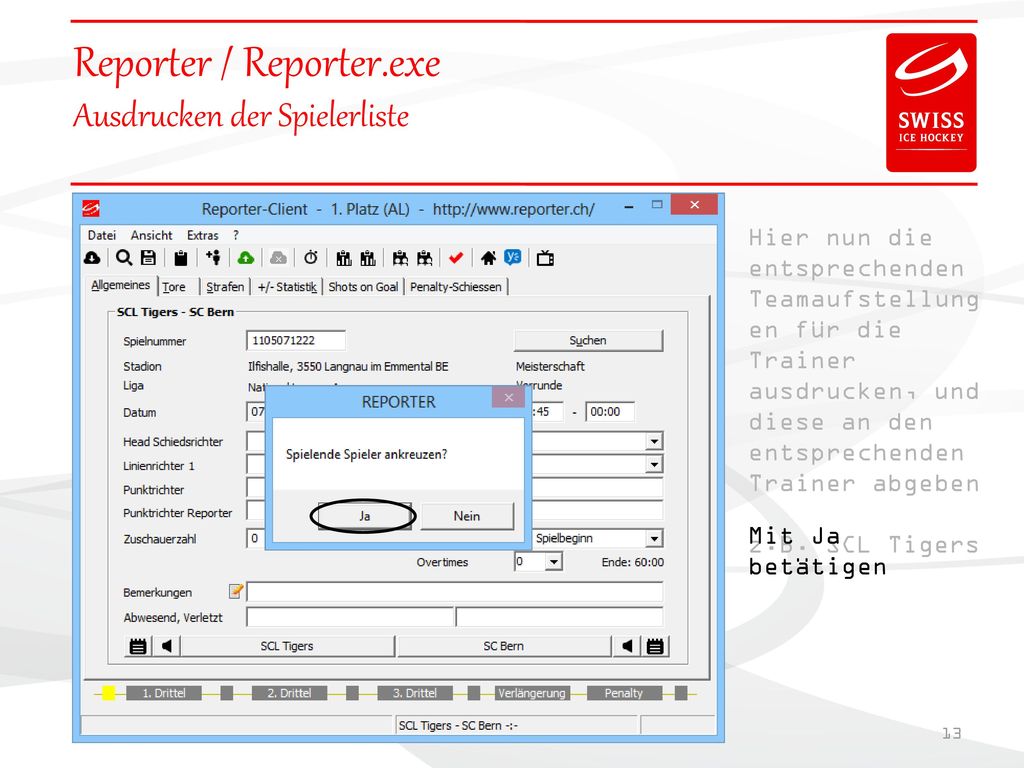Expand the Head Schiedsrichter row dropdown arrow
Screen dimensions: 1024x768
point(654,441)
